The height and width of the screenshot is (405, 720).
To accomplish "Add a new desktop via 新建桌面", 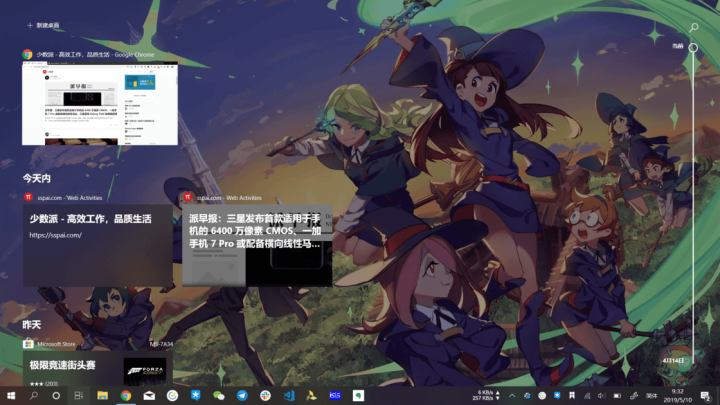I will 44,25.
